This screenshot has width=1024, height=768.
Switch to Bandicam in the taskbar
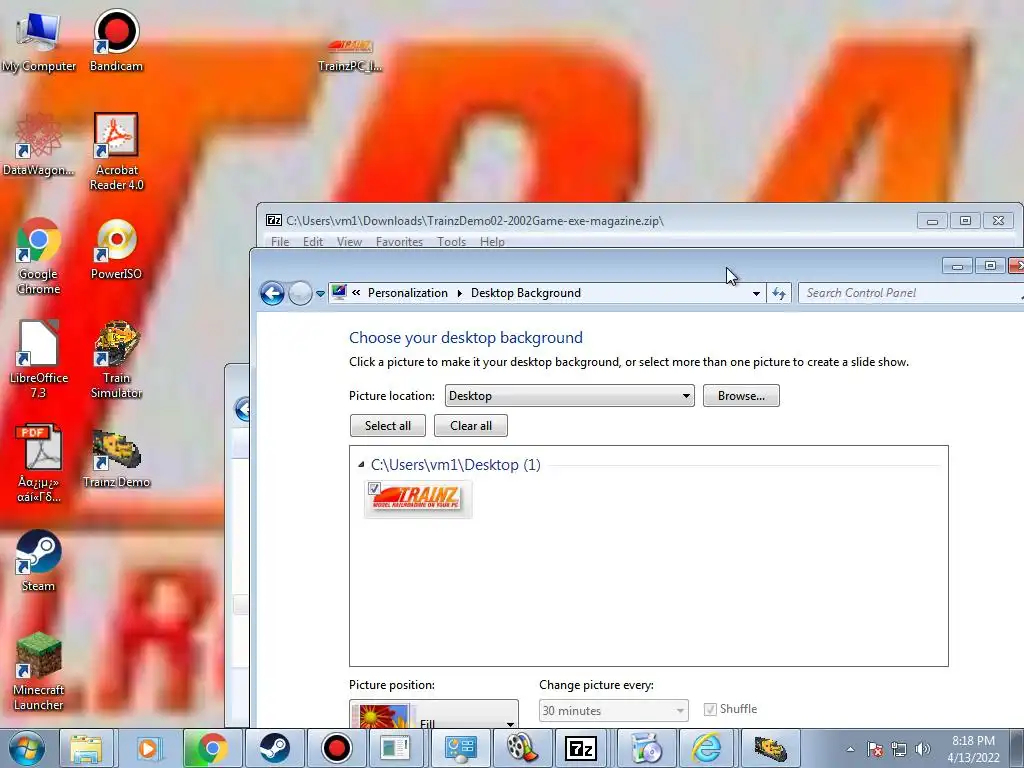(336, 748)
